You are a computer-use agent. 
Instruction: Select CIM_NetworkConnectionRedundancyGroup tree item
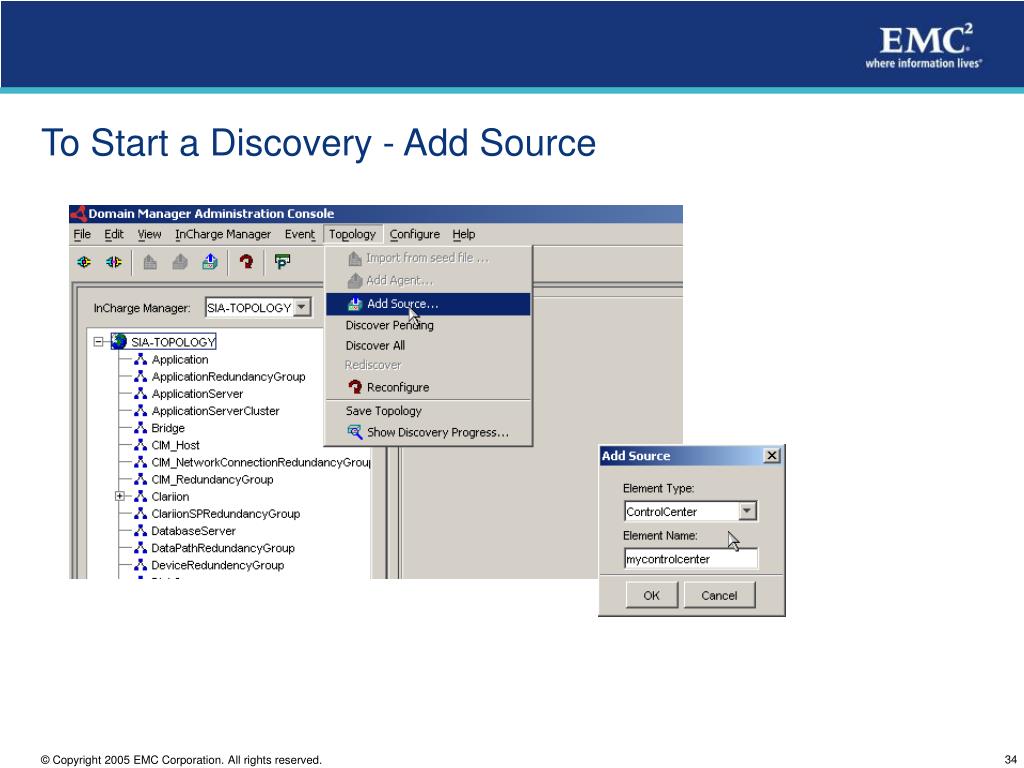(x=261, y=462)
